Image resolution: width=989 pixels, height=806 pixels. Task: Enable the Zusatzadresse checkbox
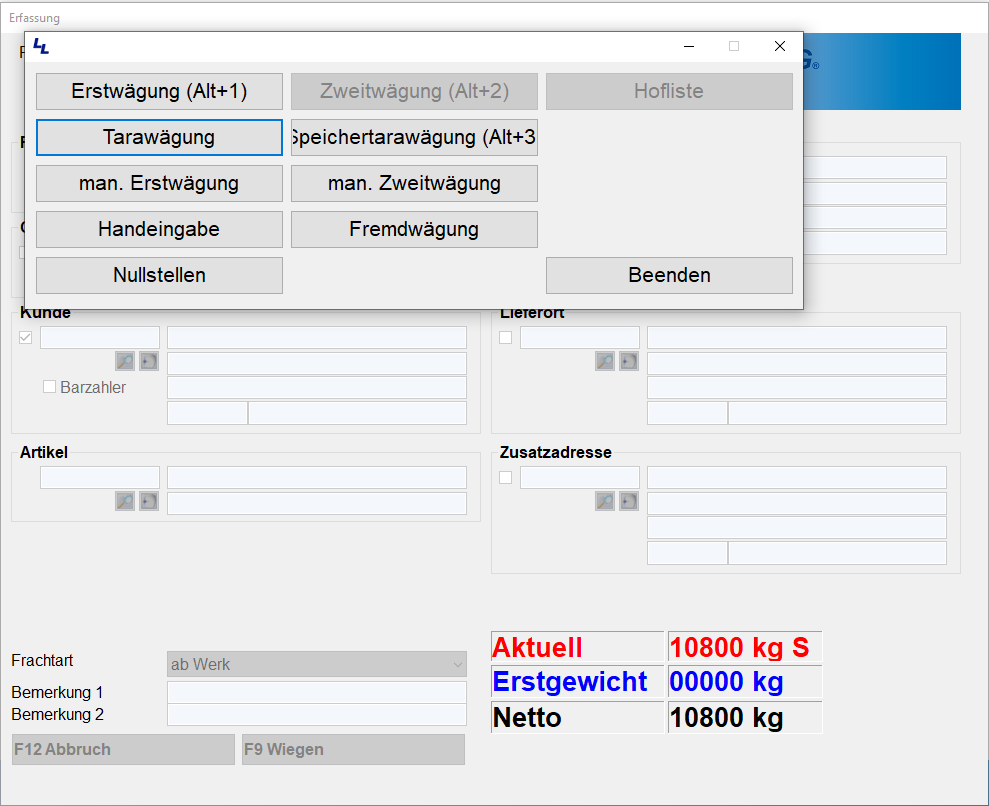(505, 477)
